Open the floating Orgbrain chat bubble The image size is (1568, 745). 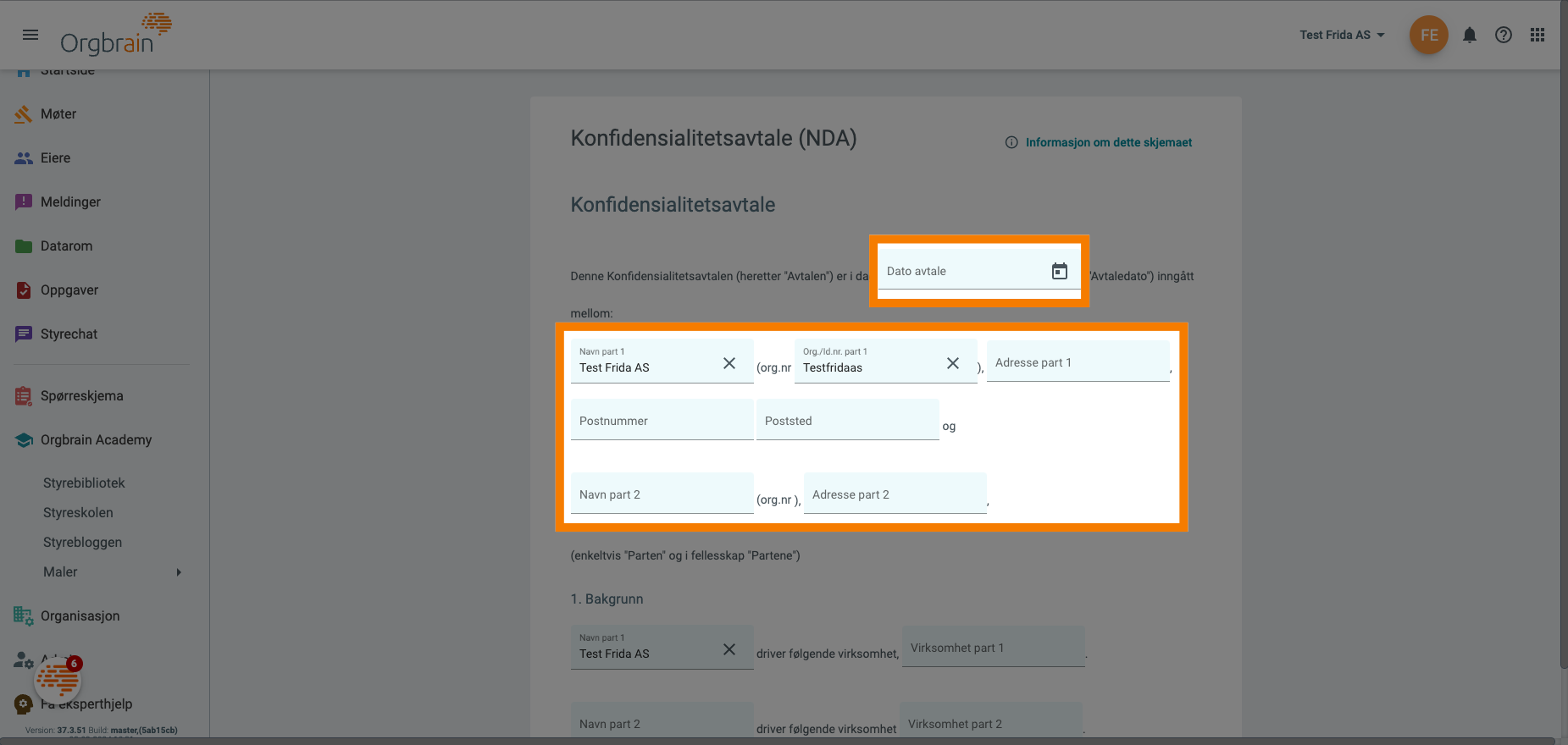point(58,679)
